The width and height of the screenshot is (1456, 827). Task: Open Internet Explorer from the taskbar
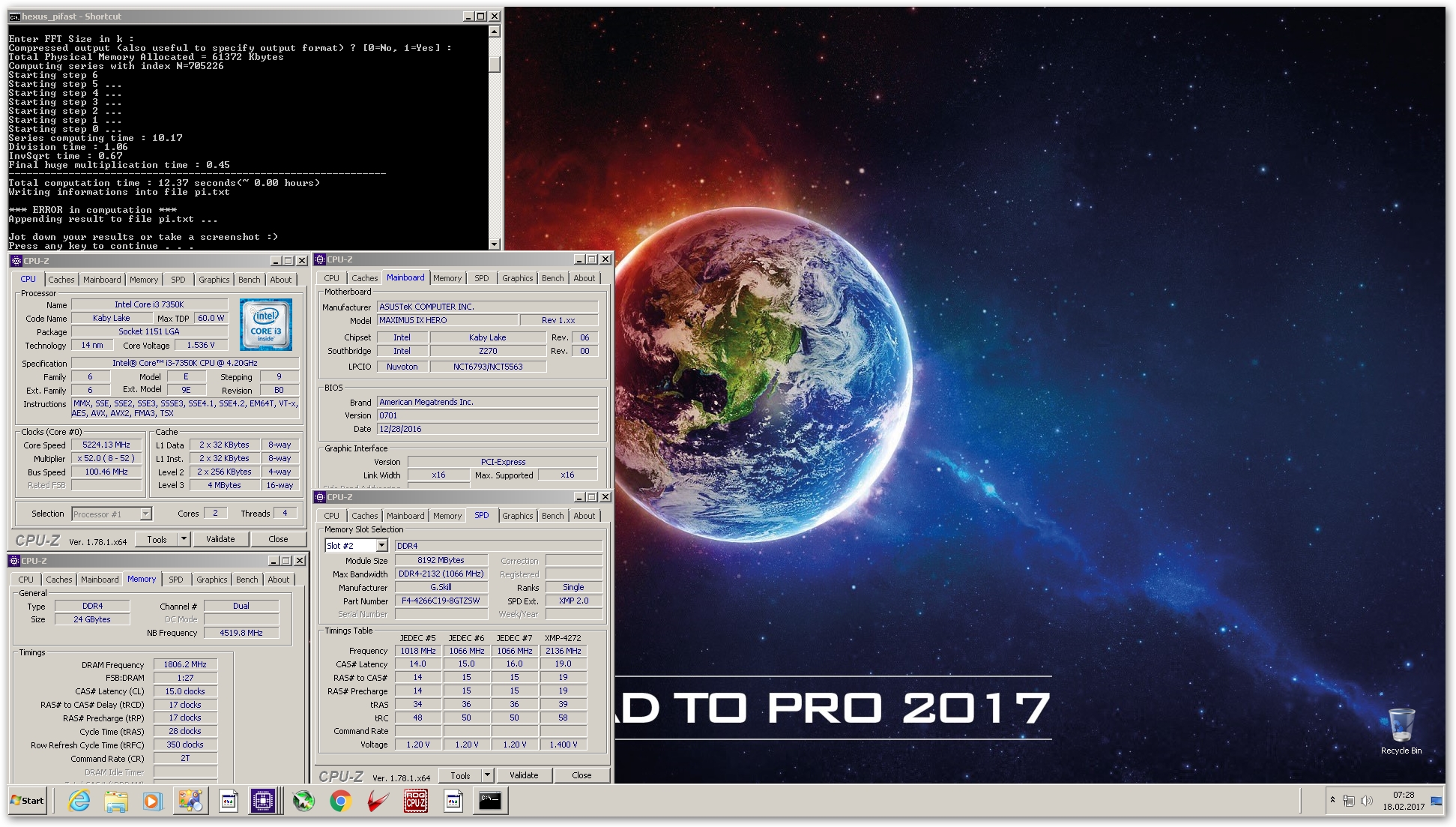[79, 801]
